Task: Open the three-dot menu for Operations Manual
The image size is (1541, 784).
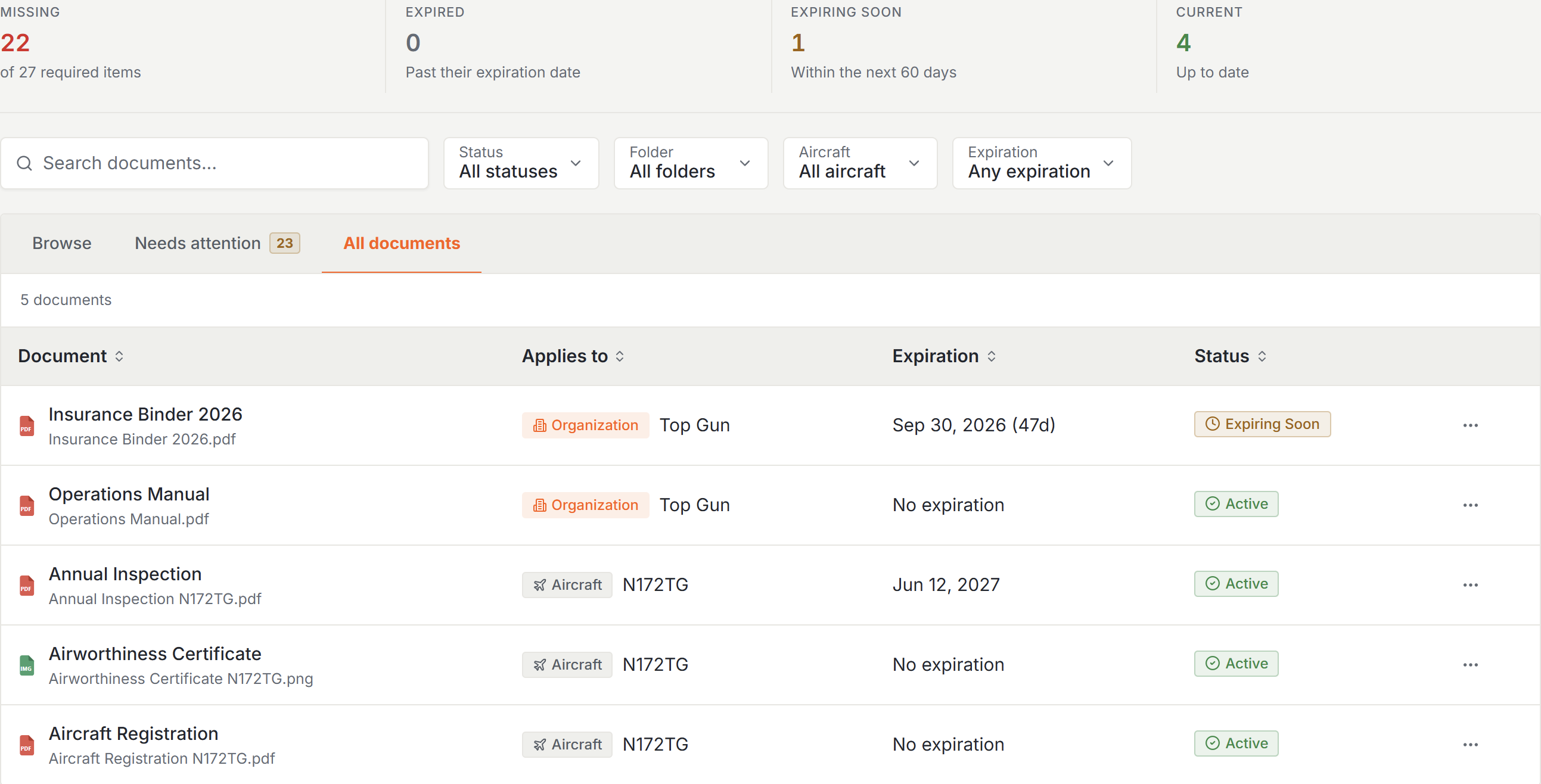Action: [1470, 505]
